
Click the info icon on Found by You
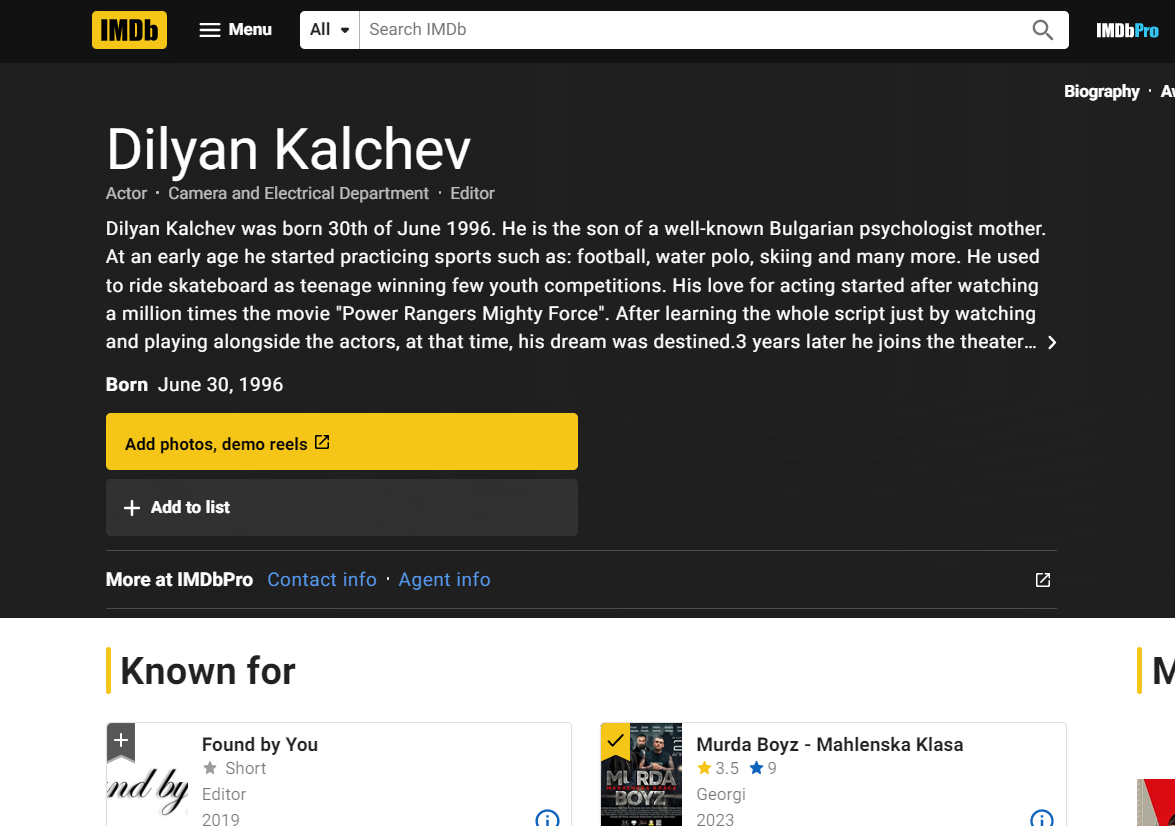coord(547,818)
